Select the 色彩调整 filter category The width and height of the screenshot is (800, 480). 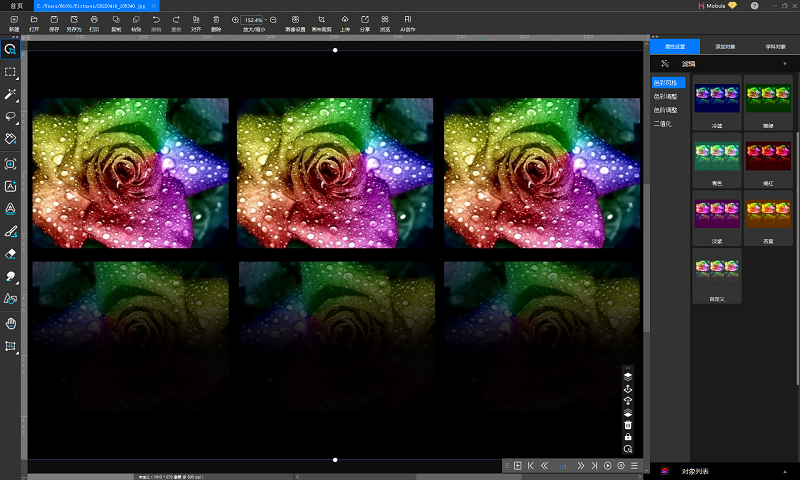click(x=665, y=96)
